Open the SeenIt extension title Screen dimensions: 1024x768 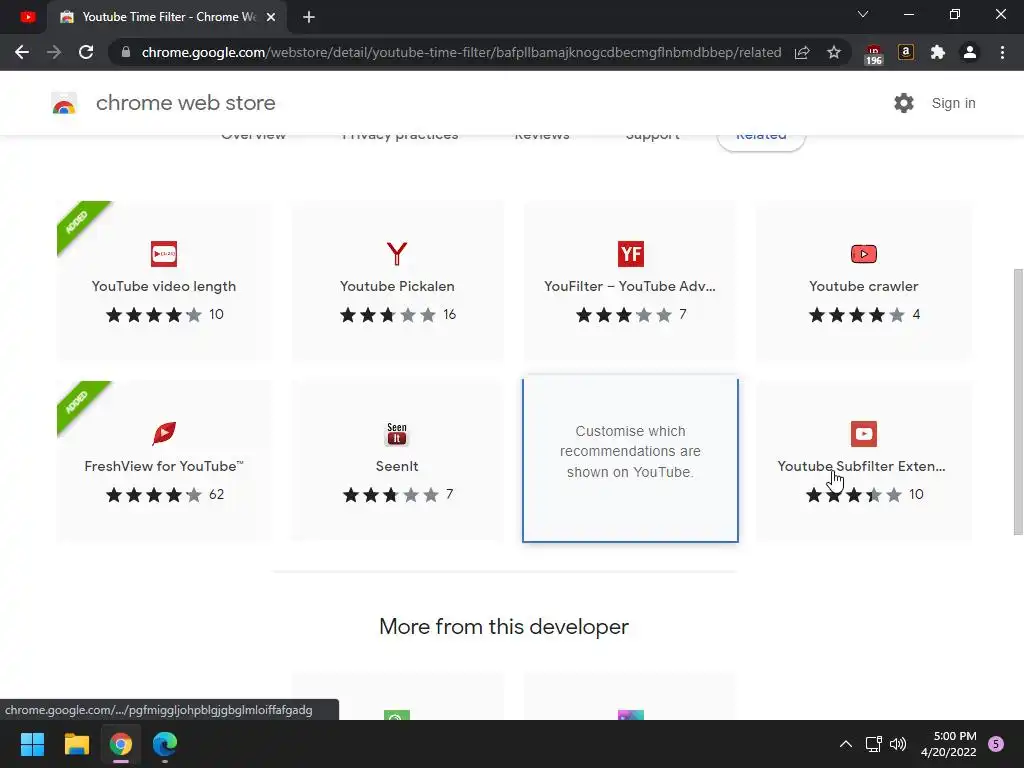397,466
